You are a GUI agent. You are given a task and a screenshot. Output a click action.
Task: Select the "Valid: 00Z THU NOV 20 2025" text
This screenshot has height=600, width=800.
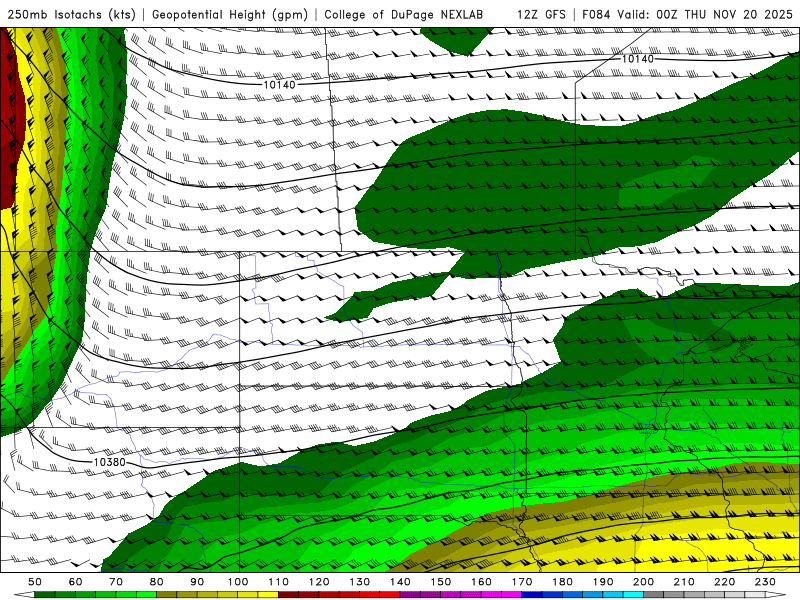pyautogui.click(x=705, y=14)
